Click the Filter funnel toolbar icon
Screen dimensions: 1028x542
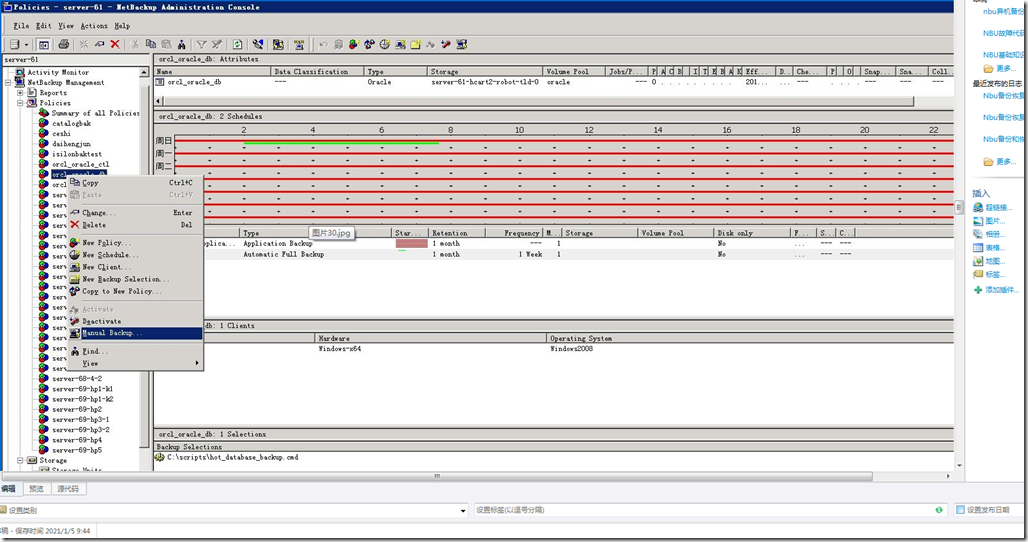(201, 44)
